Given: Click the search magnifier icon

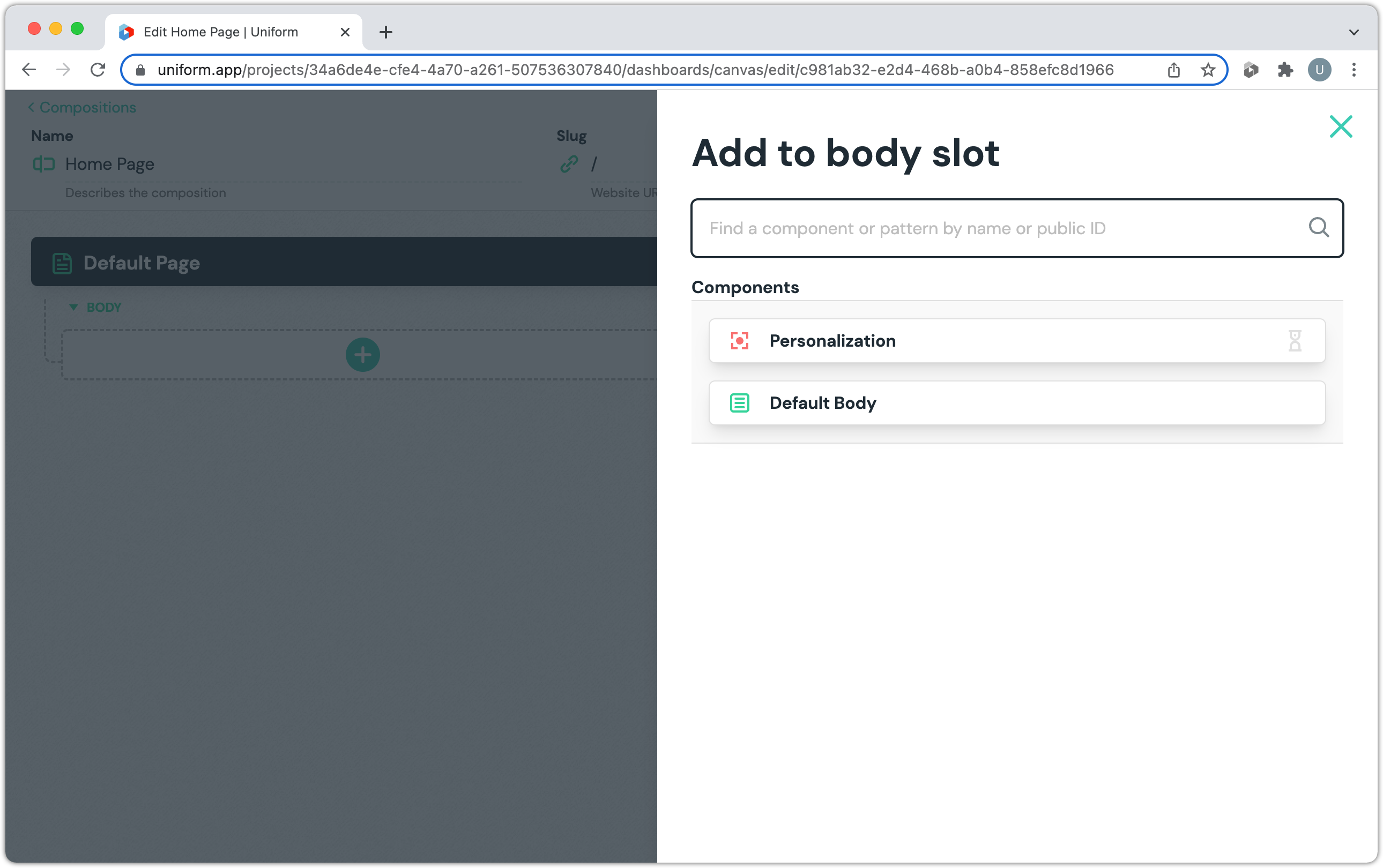Looking at the screenshot, I should point(1318,228).
